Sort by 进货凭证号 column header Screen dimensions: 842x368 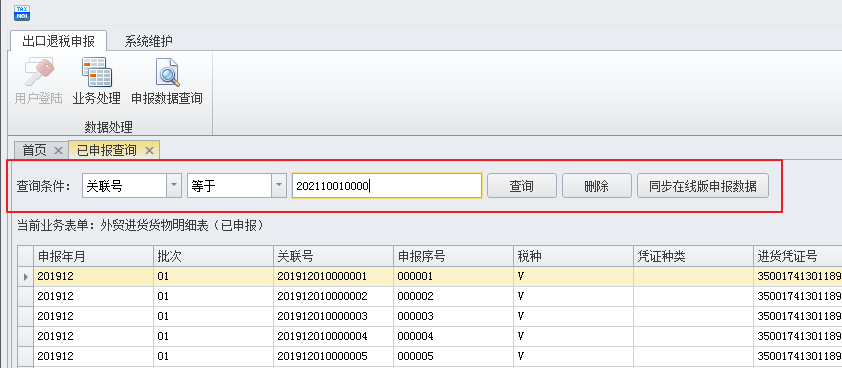tap(798, 256)
